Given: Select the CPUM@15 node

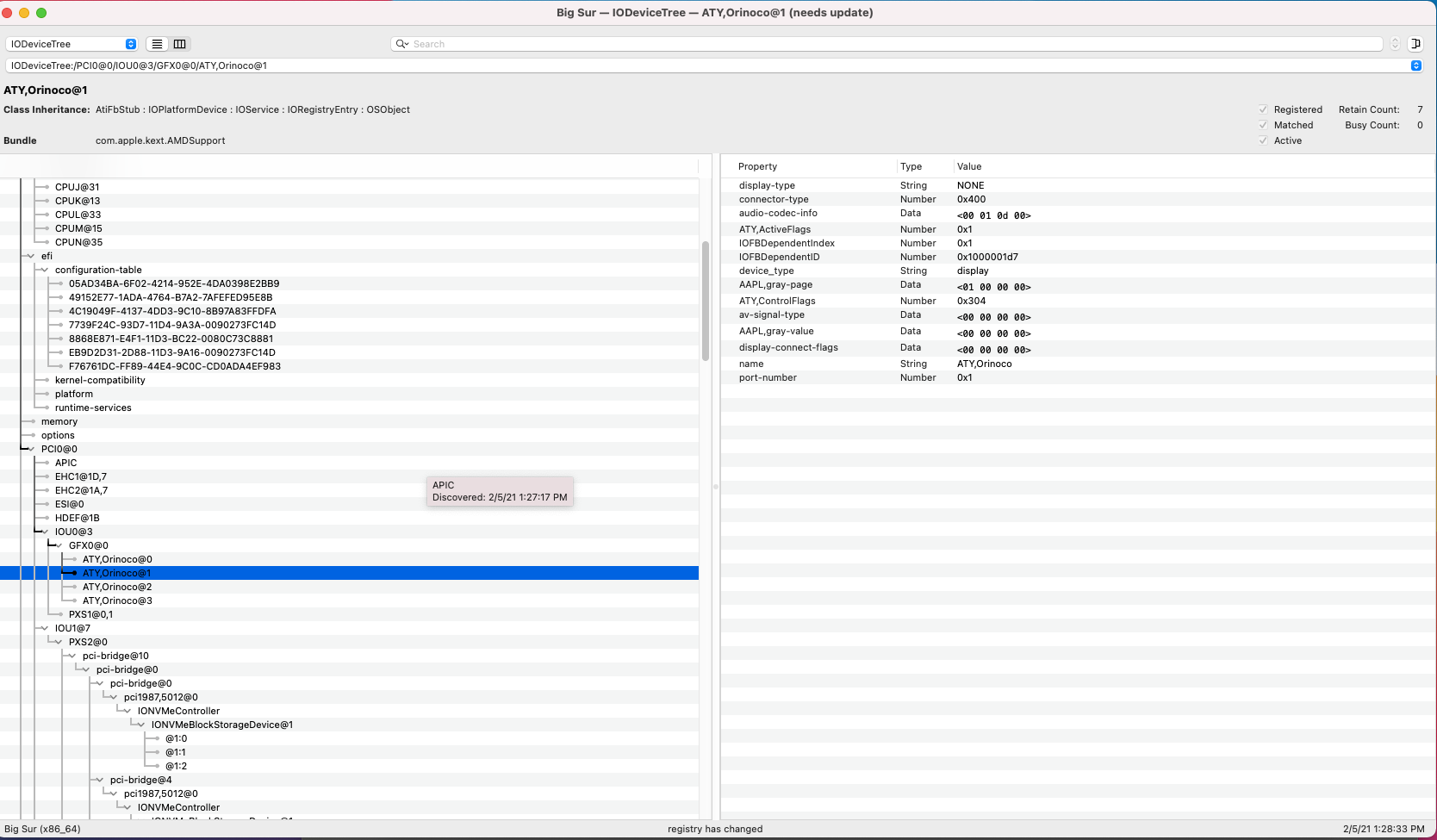Looking at the screenshot, I should (78, 228).
